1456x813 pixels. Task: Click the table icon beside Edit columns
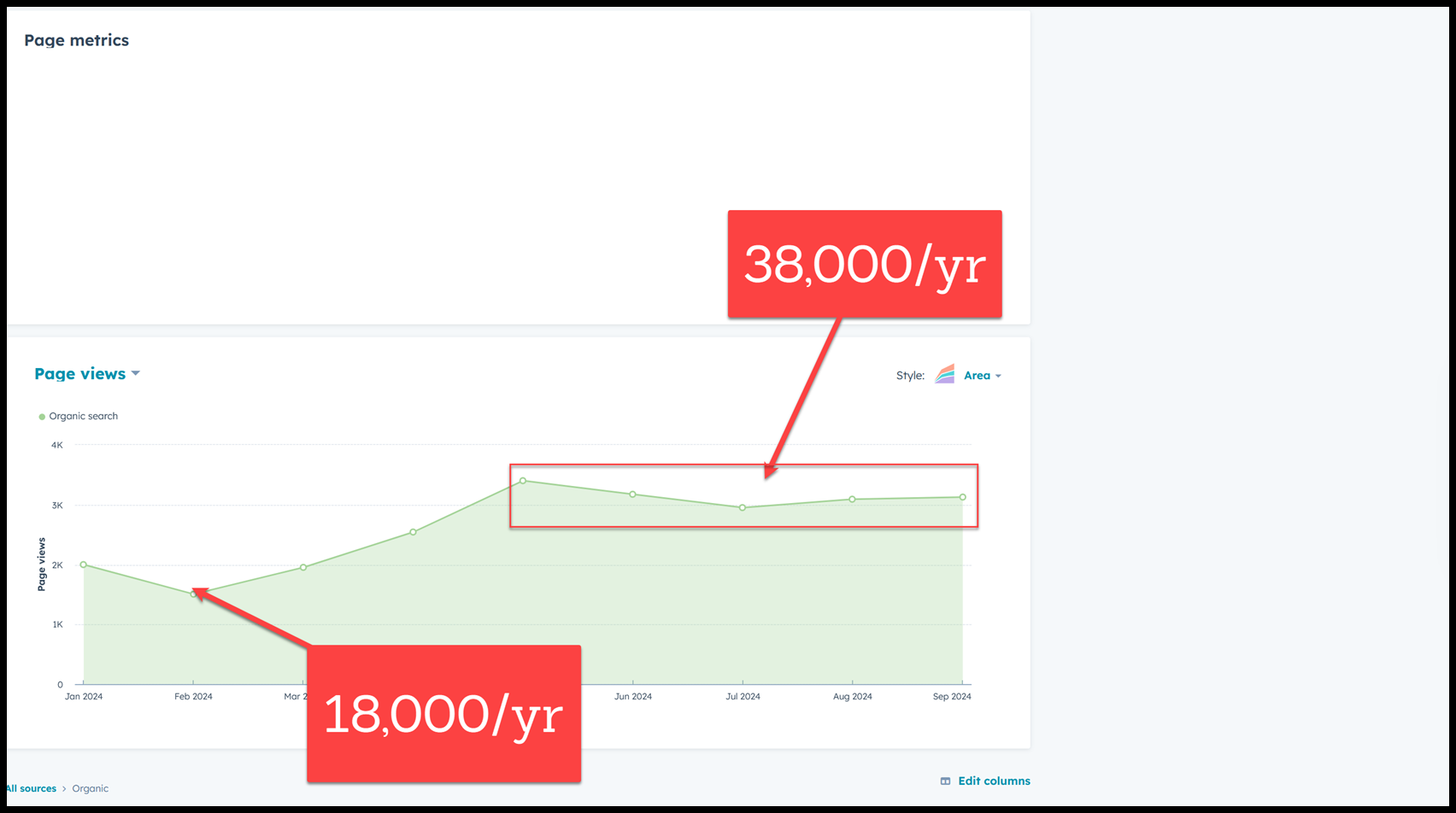point(945,781)
